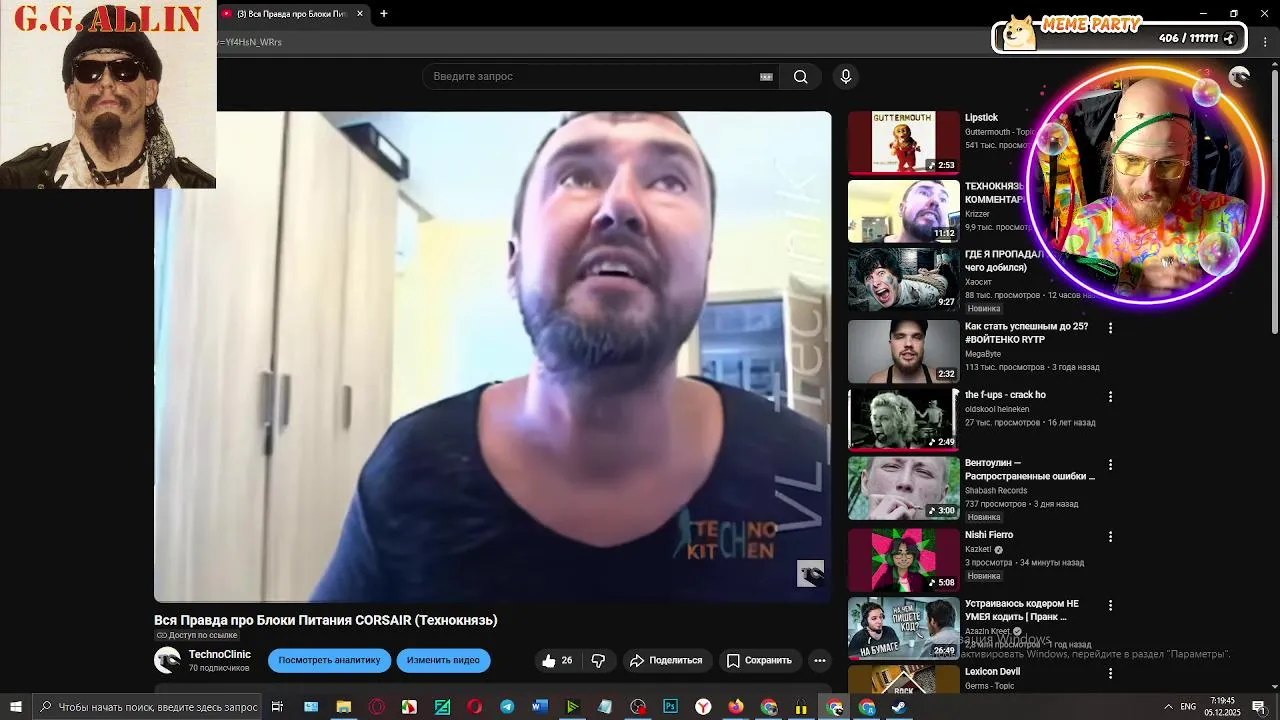This screenshot has height=720, width=1280.
Task: Open Steam from taskbar
Action: (899, 707)
